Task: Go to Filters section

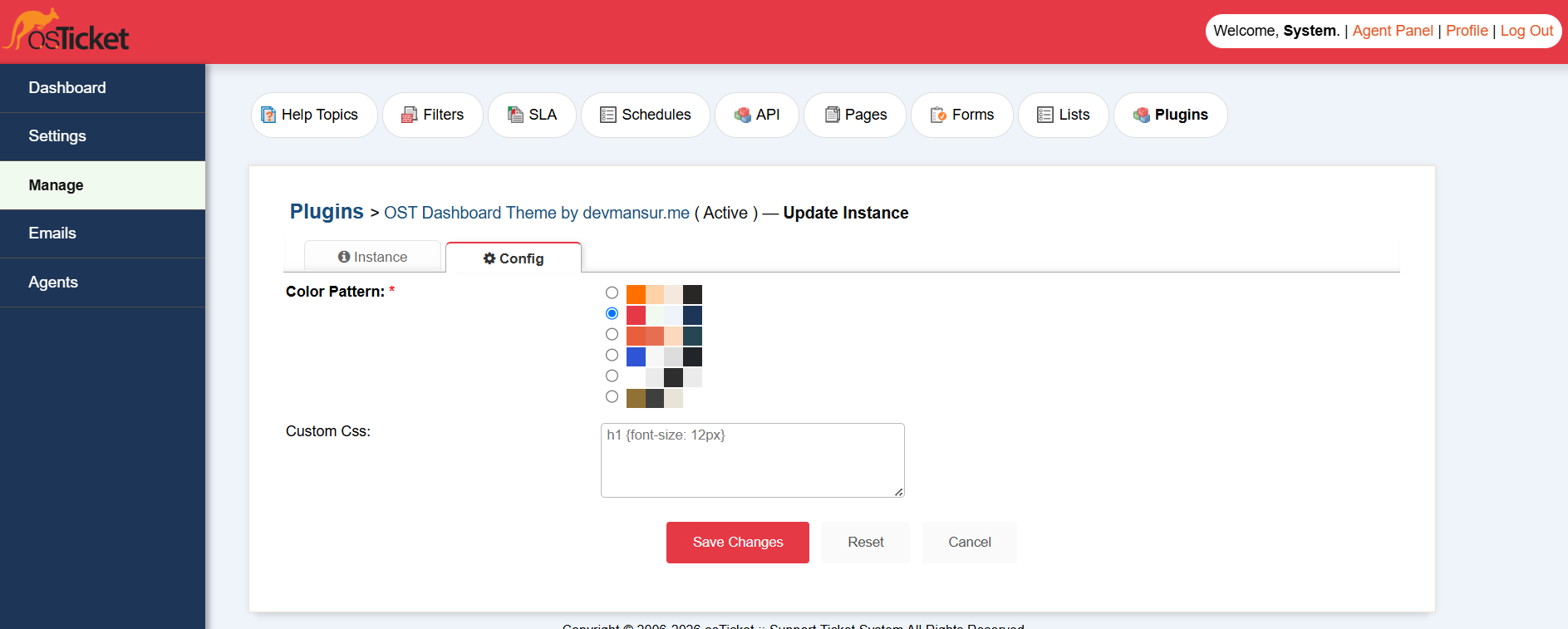Action: click(433, 115)
